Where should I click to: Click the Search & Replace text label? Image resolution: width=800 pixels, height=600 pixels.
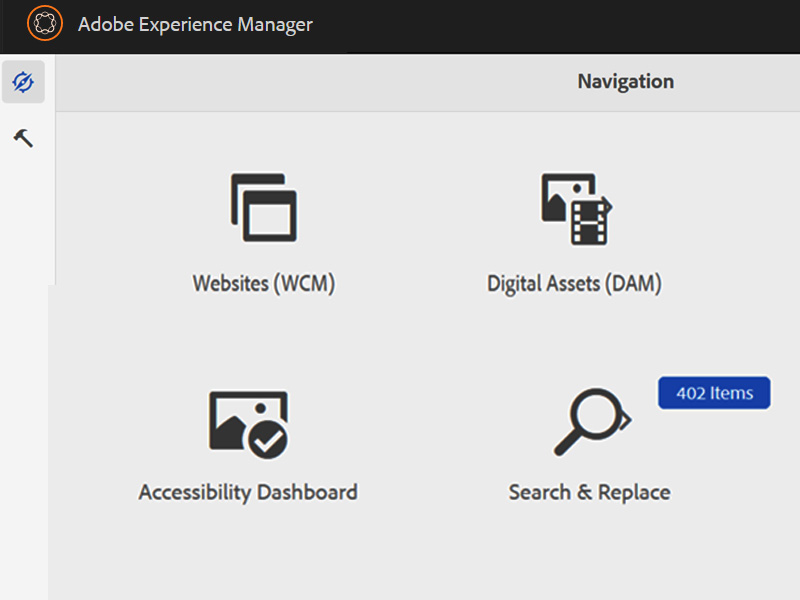(x=589, y=492)
